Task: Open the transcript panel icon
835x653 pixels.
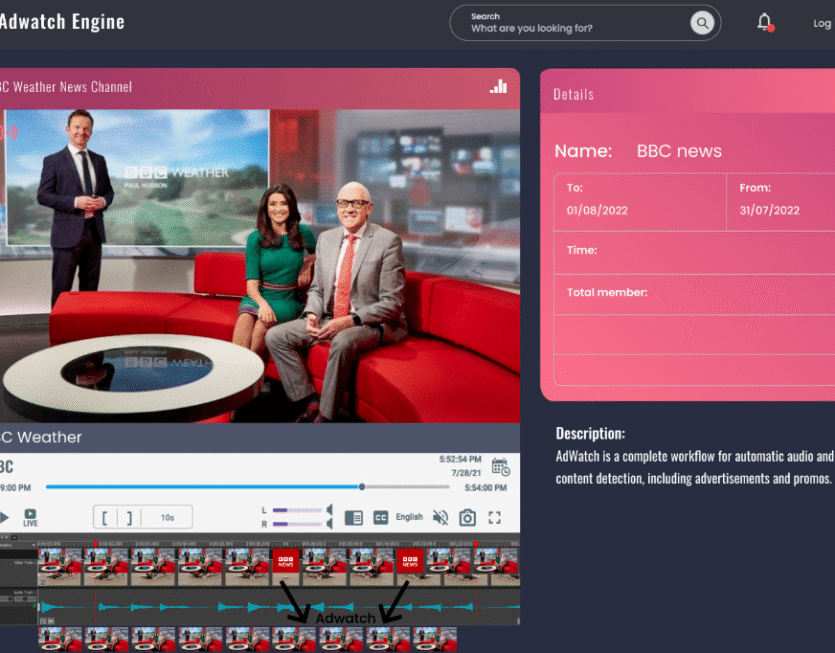Action: (x=354, y=518)
